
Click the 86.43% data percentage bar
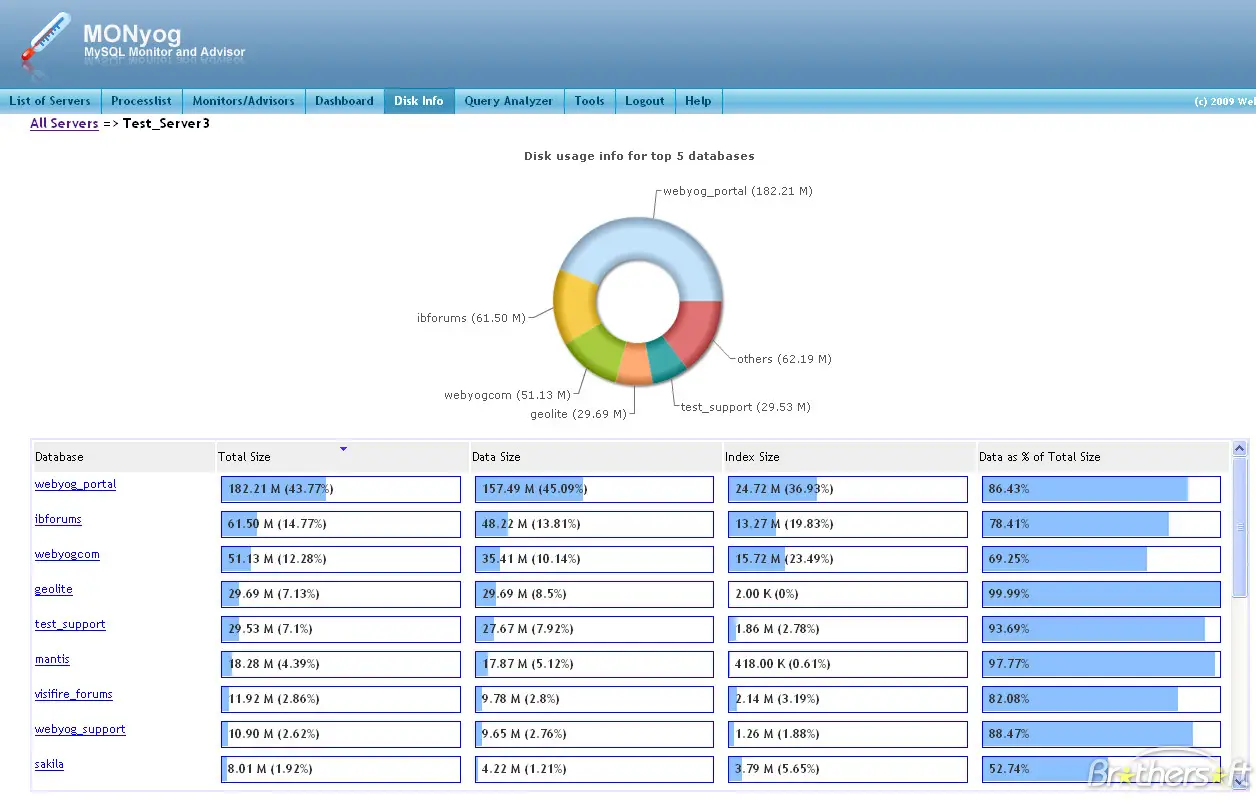click(x=1101, y=489)
